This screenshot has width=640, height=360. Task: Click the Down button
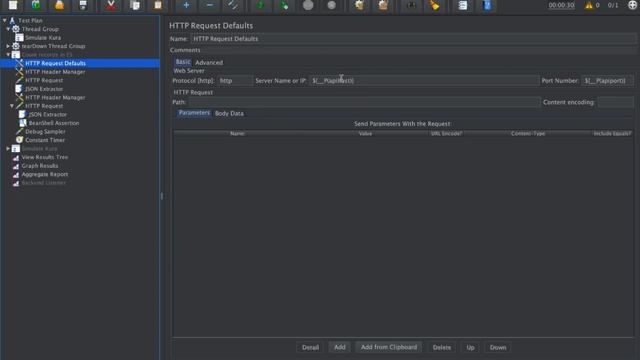pyautogui.click(x=498, y=347)
